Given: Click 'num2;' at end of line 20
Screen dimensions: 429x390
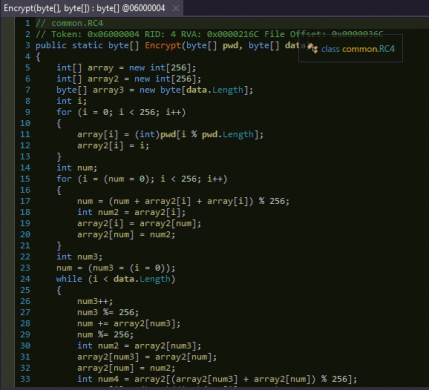Looking at the screenshot, I should pyautogui.click(x=163, y=234).
